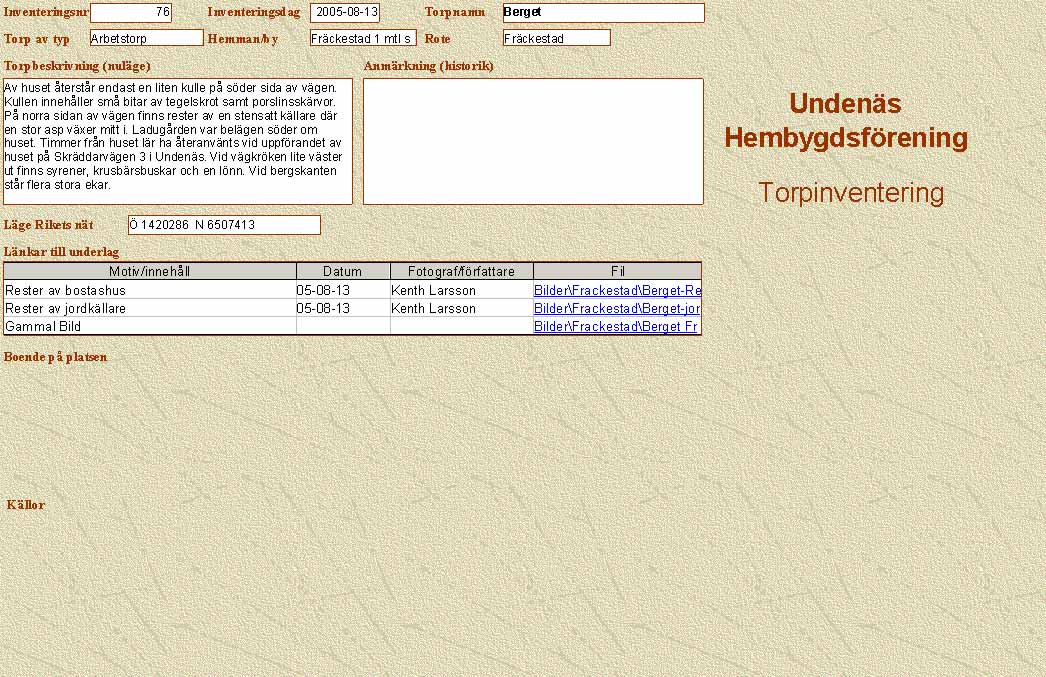Select the Rester av bostashus cell
Image resolution: width=1046 pixels, height=677 pixels.
click(150, 291)
